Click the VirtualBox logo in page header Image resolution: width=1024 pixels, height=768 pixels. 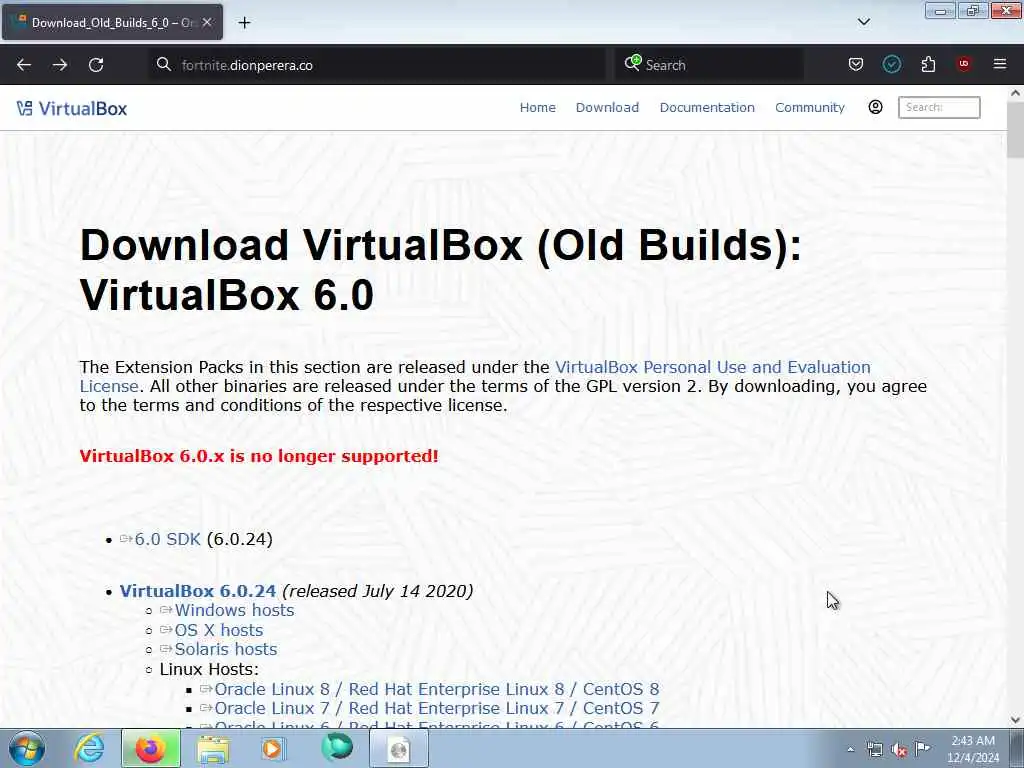[x=72, y=108]
